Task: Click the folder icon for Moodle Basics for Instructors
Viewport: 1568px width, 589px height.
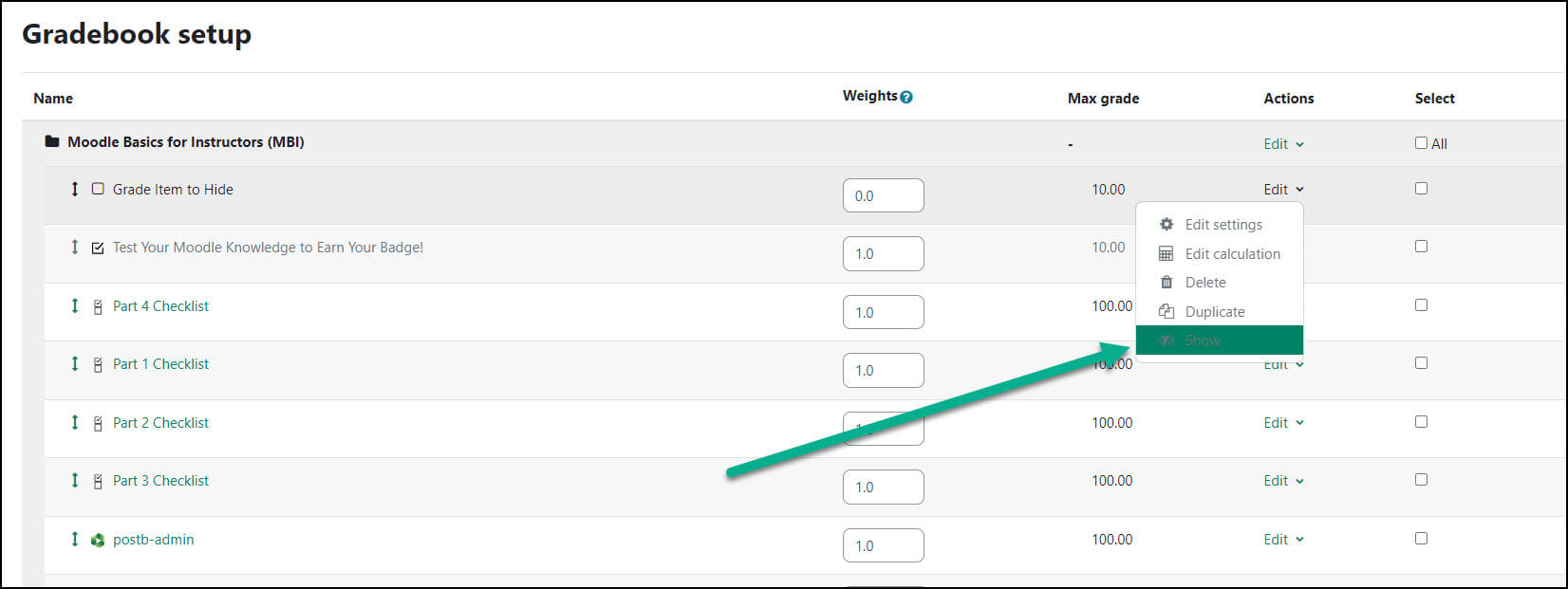Action: (52, 141)
